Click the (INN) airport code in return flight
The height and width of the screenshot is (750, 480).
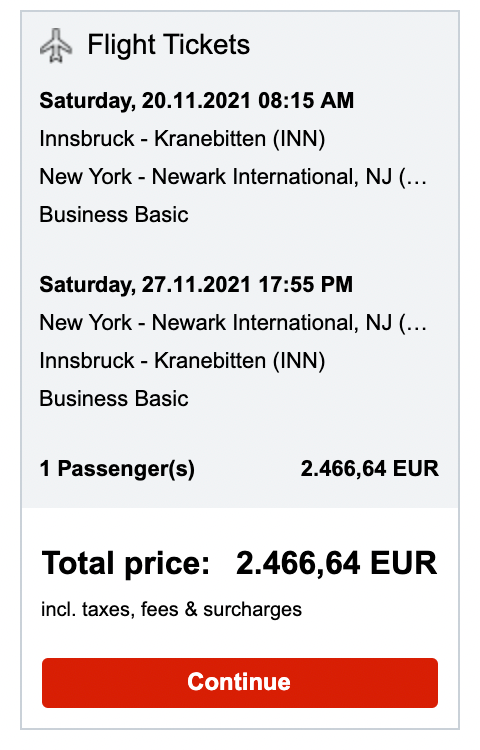click(x=299, y=361)
